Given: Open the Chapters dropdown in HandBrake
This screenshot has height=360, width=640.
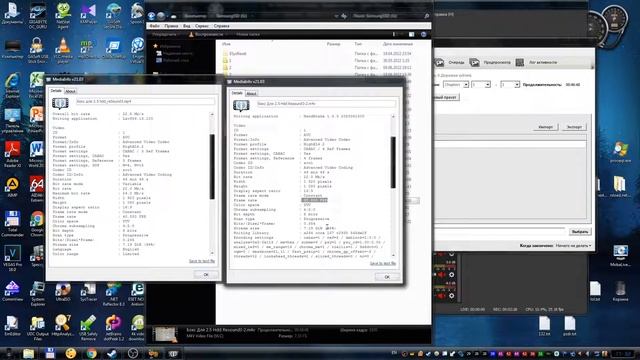Looking at the screenshot, I should (x=456, y=84).
